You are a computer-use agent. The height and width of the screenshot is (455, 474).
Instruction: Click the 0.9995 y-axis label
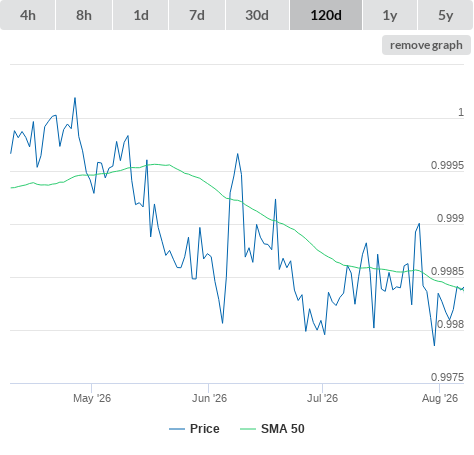[x=447, y=165]
